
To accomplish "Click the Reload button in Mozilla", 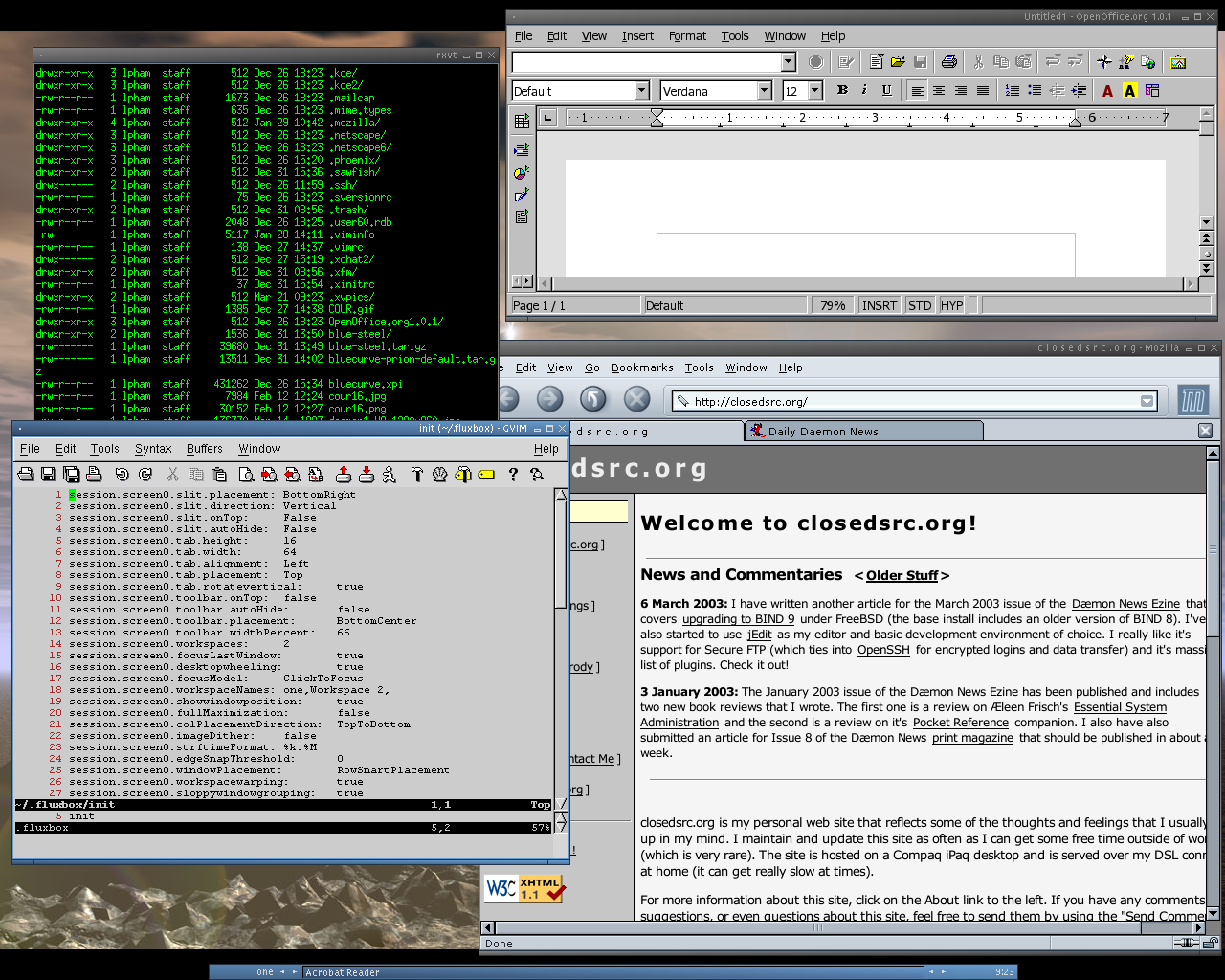I will point(593,399).
